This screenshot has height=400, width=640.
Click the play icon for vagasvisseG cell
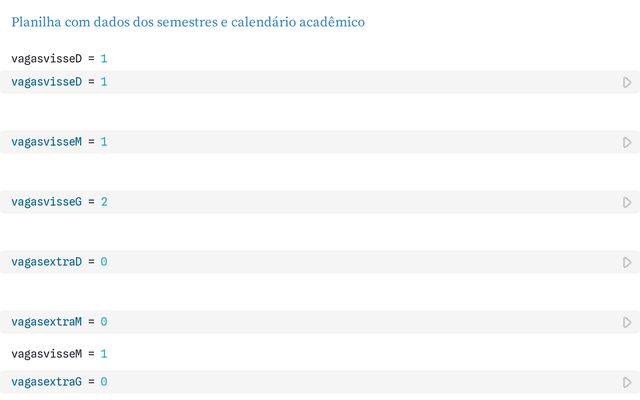[x=627, y=202]
